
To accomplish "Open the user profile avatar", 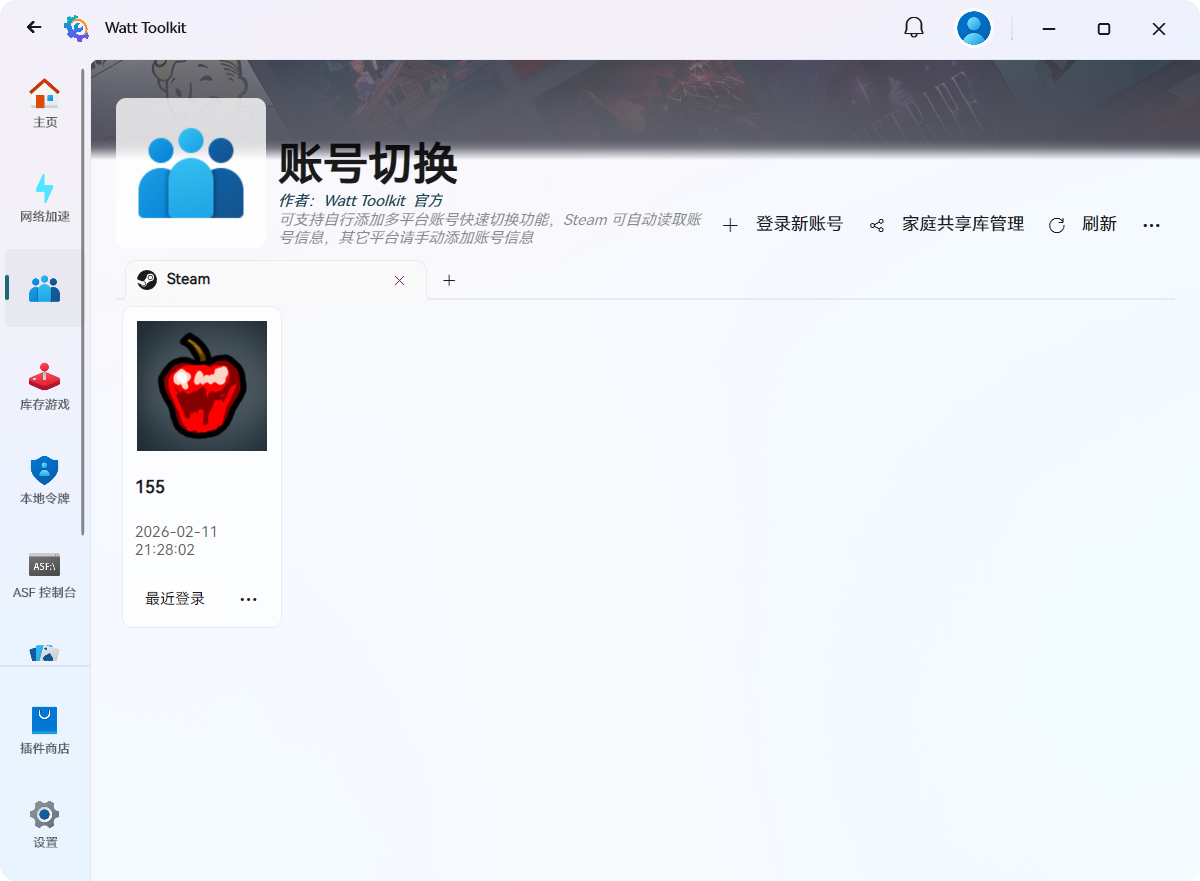I will click(973, 28).
